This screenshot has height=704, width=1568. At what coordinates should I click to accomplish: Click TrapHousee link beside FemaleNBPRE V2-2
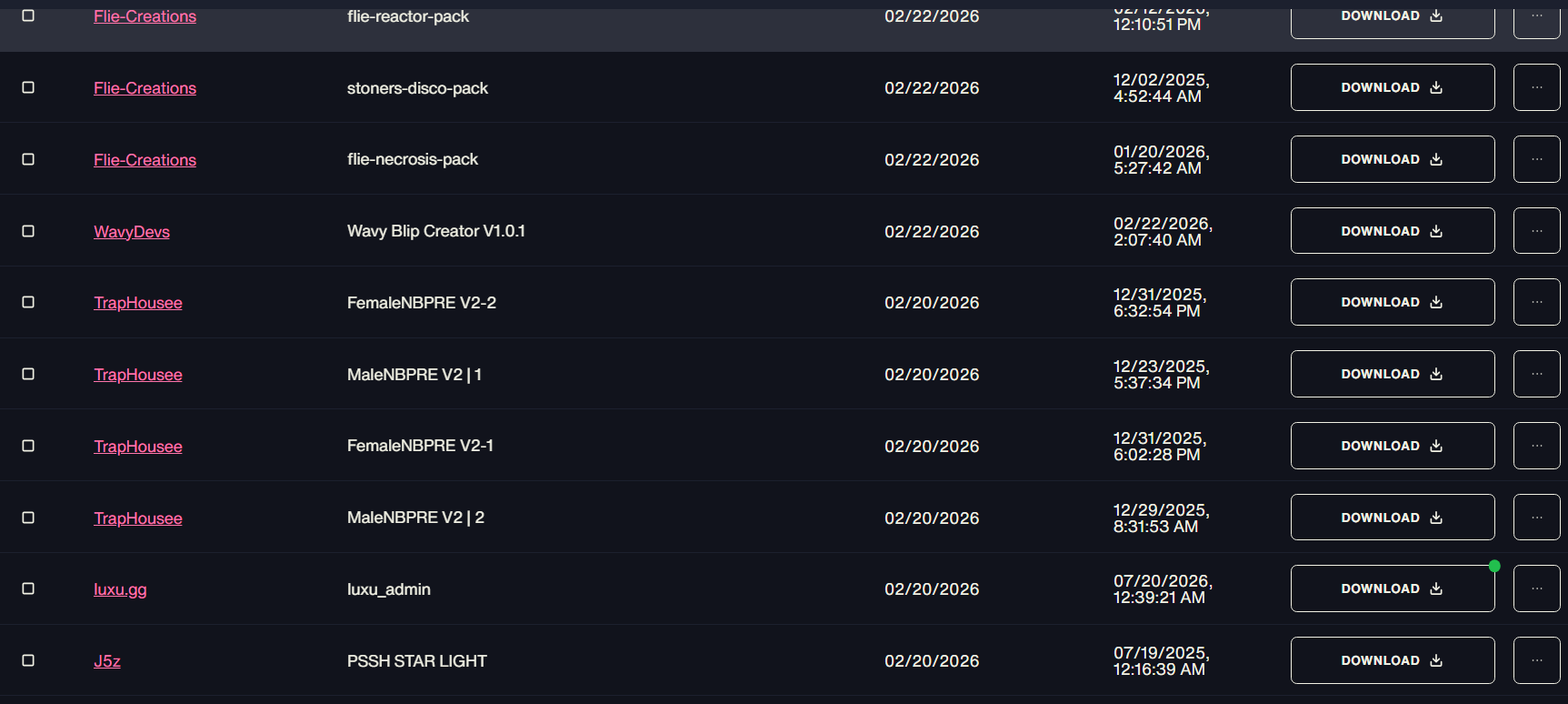pos(138,303)
